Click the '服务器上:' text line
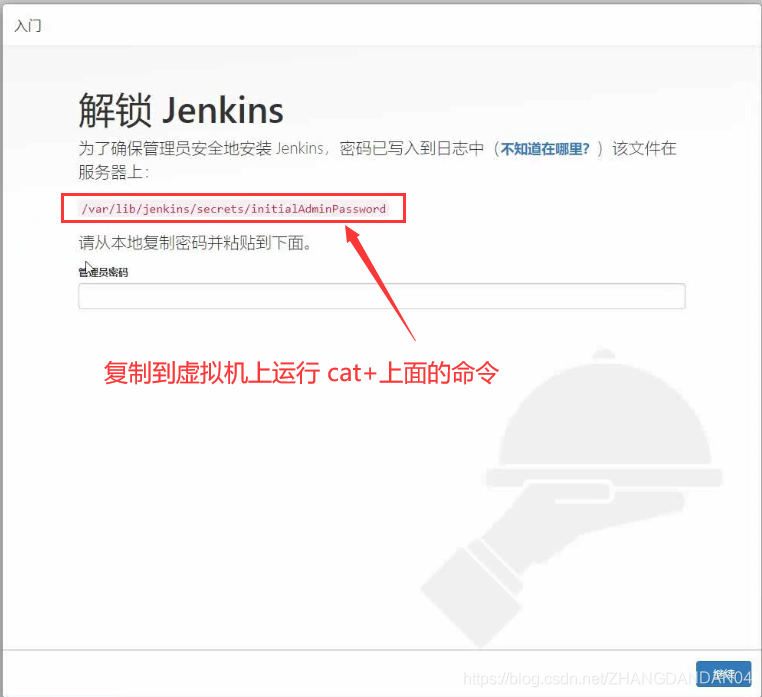The height and width of the screenshot is (697, 762). pos(113,171)
